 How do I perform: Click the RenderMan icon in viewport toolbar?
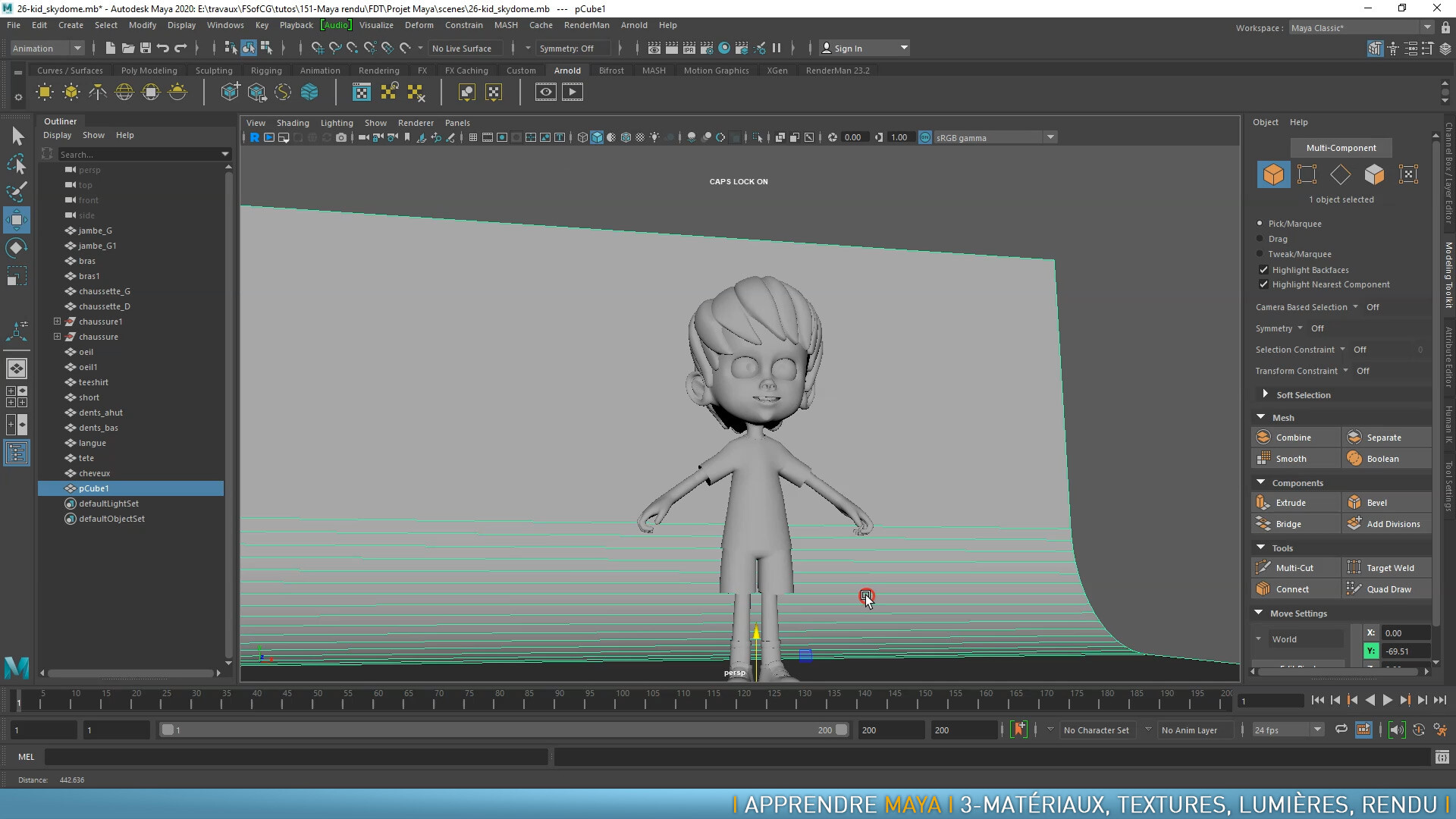[255, 137]
